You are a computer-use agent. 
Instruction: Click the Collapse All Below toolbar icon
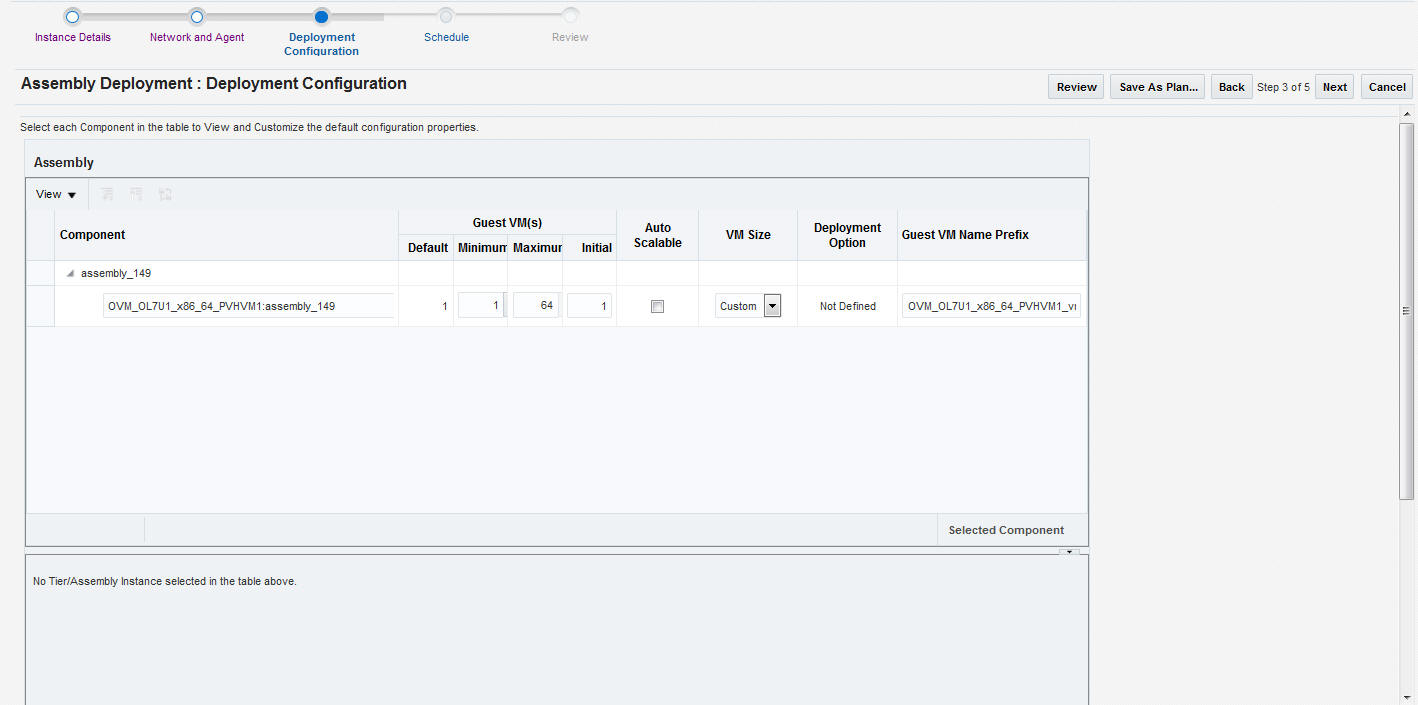pyautogui.click(x=136, y=194)
